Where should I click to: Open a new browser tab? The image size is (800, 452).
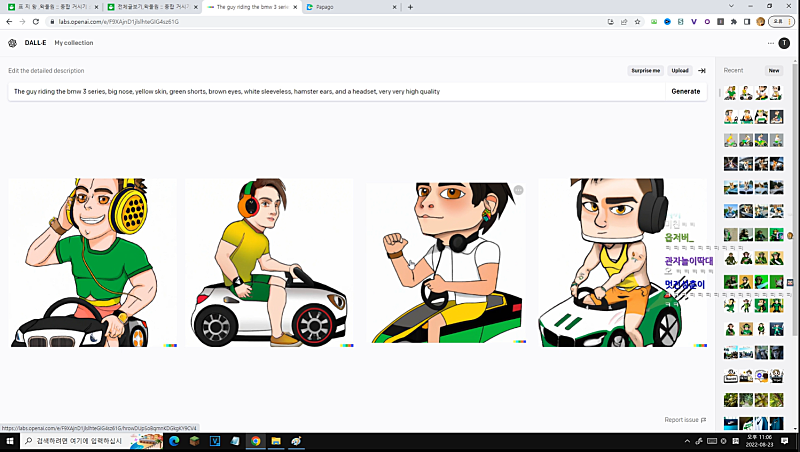click(410, 7)
